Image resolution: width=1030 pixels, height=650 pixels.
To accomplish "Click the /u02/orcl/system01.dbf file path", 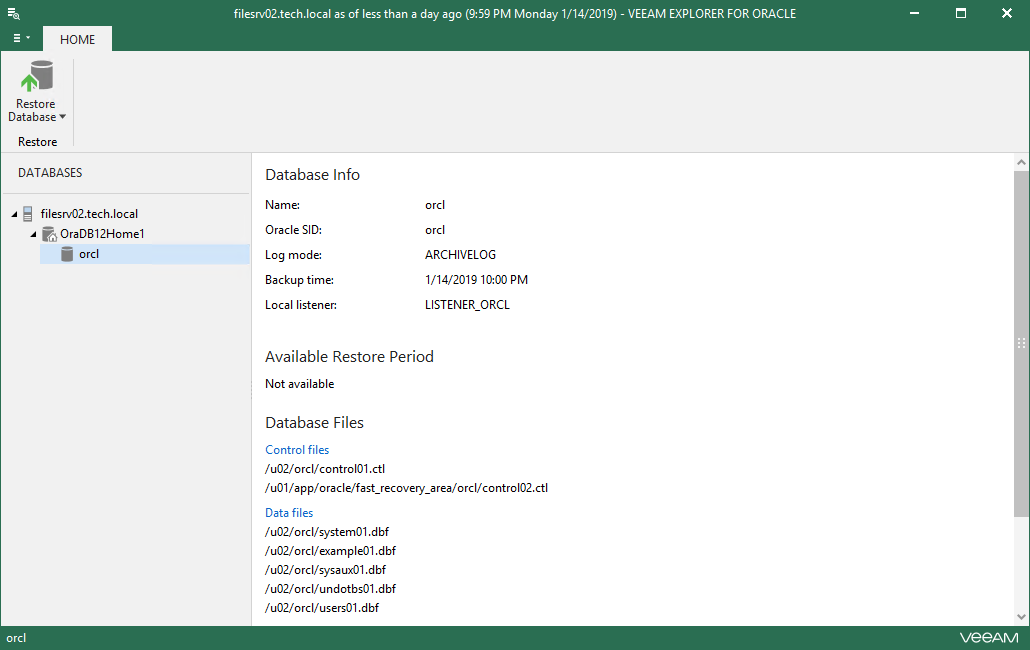I will (327, 532).
